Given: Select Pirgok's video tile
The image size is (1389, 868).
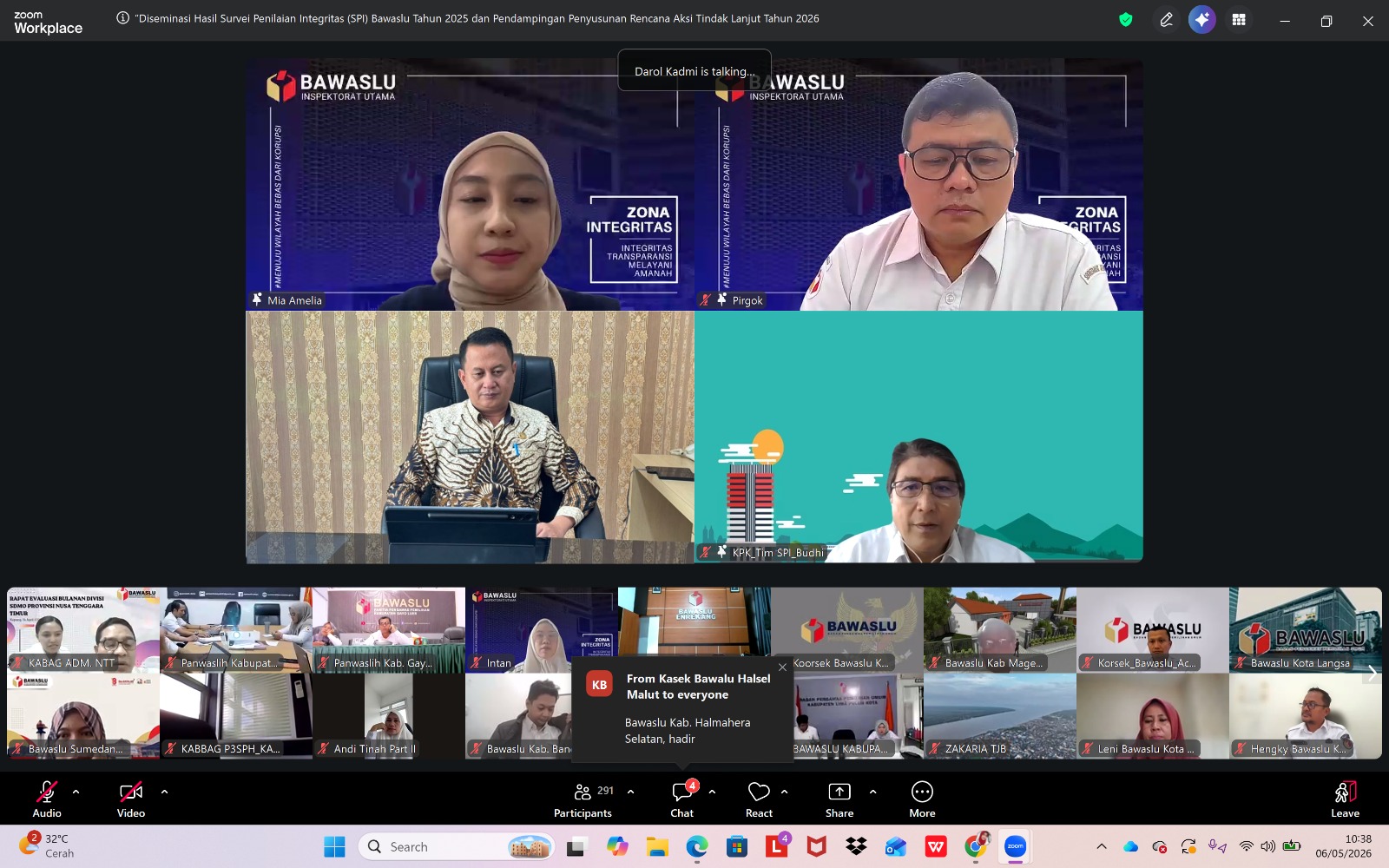Looking at the screenshot, I should click(x=918, y=185).
